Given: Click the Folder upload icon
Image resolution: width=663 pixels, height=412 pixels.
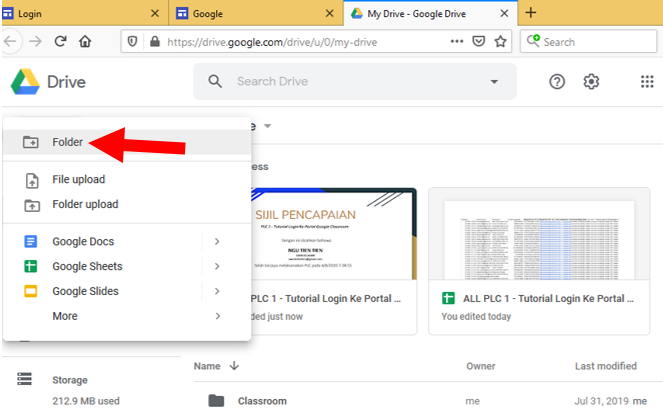Looking at the screenshot, I should [x=32, y=205].
